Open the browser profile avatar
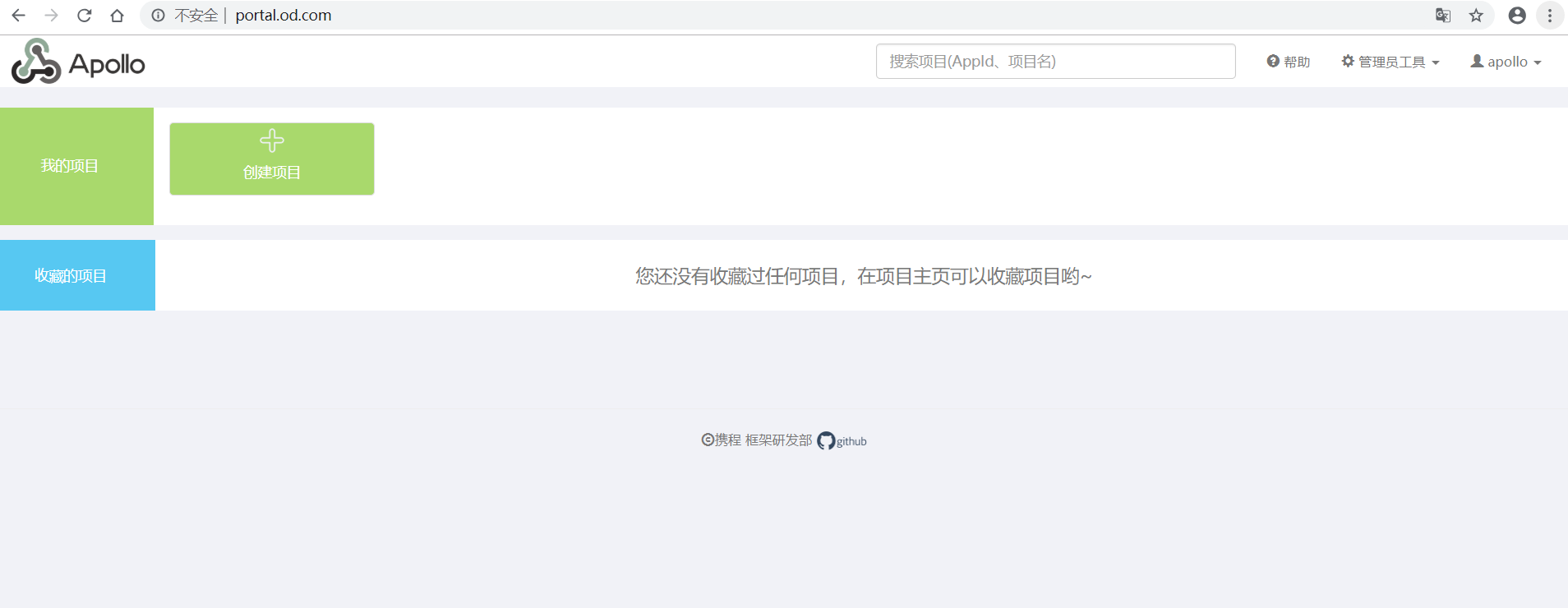Image resolution: width=1568 pixels, height=608 pixels. tap(1517, 16)
